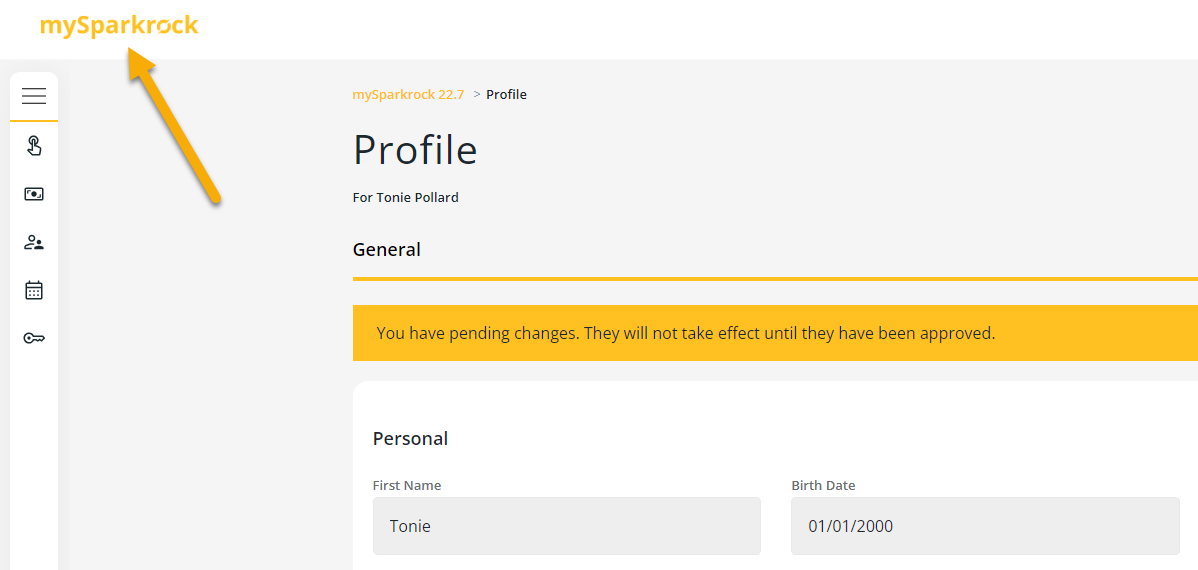The width and height of the screenshot is (1198, 570).
Task: Click the First Name label
Action: pyautogui.click(x=407, y=486)
